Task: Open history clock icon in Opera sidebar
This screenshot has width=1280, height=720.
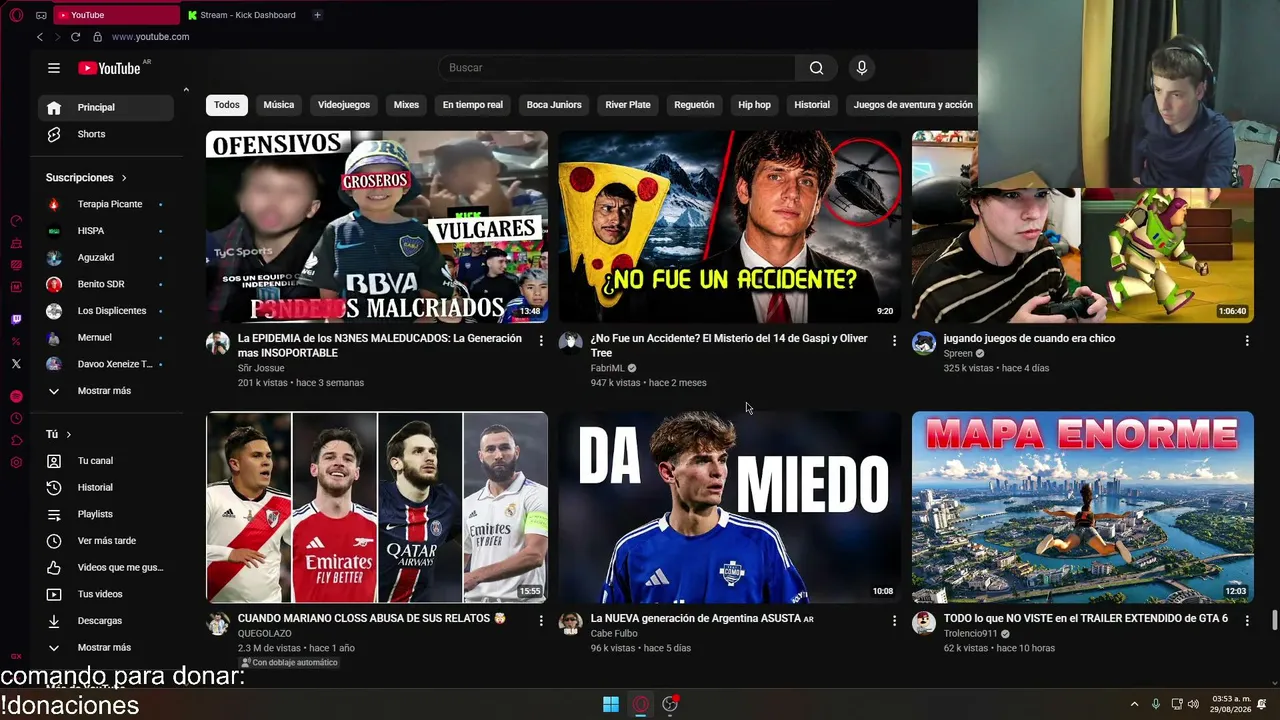Action: click(16, 419)
